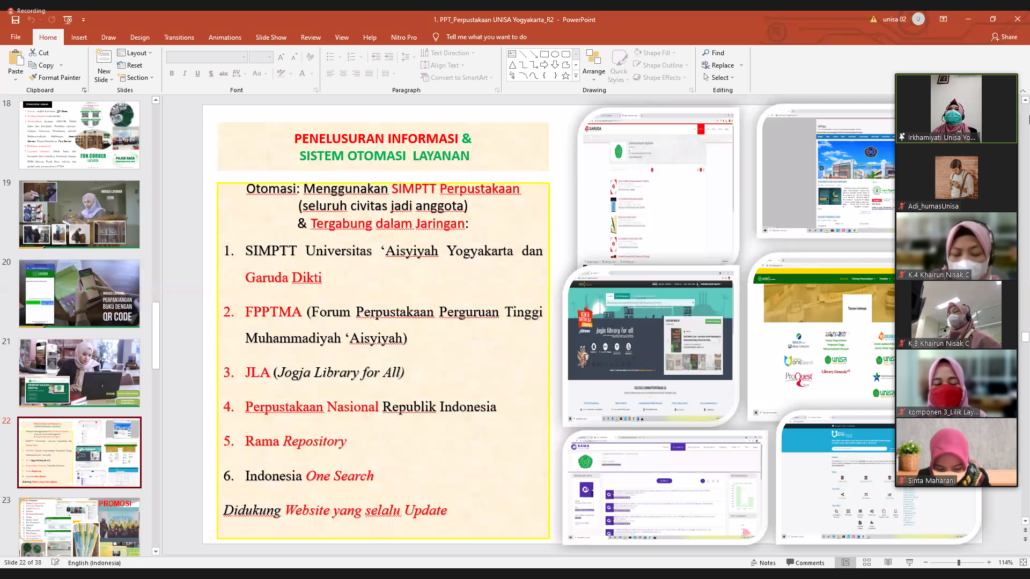Cut the selection with the scissors icon
This screenshot has width=1030, height=579.
tap(33, 53)
